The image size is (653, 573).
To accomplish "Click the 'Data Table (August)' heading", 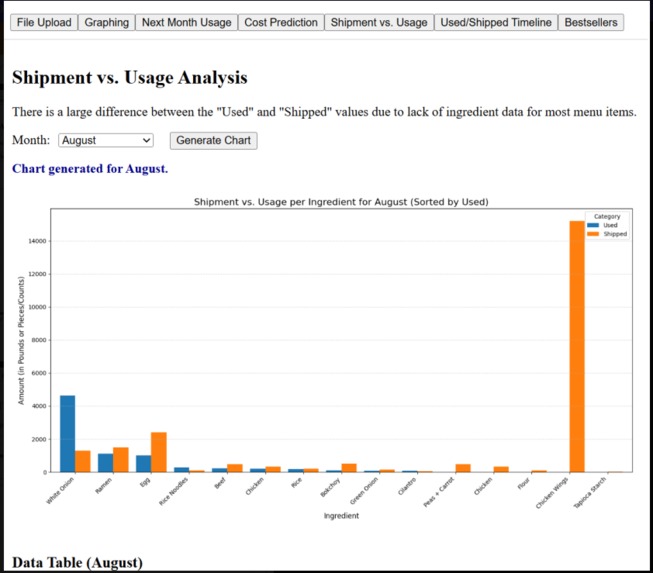I will tap(77, 563).
